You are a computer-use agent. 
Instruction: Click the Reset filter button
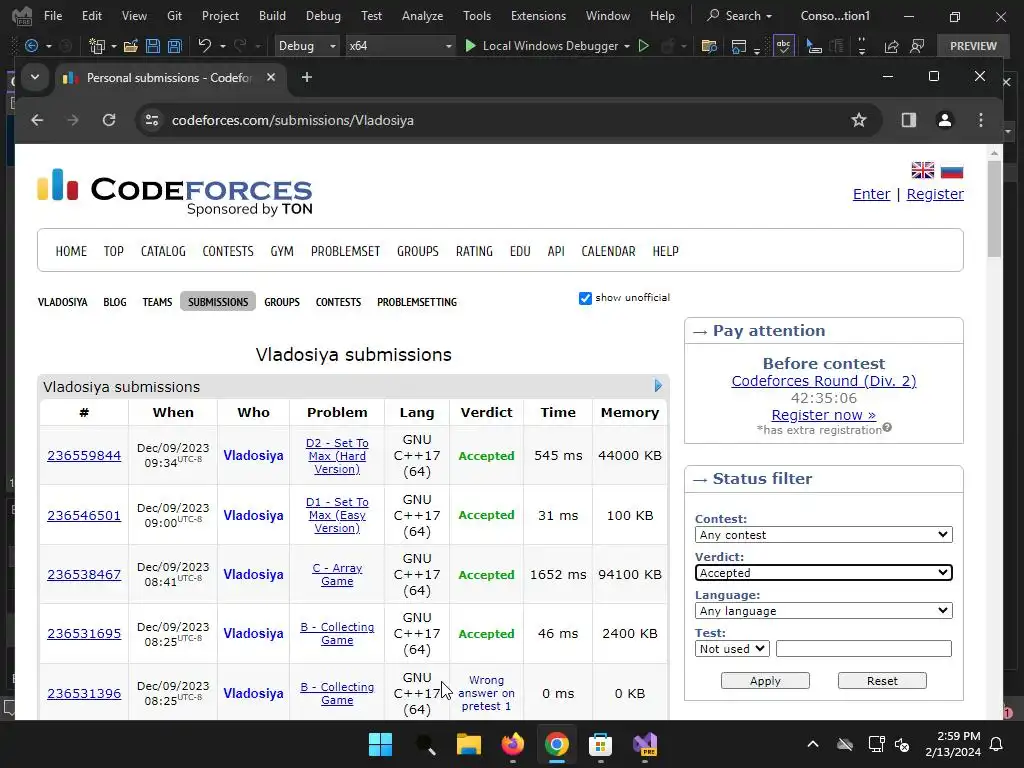point(882,680)
